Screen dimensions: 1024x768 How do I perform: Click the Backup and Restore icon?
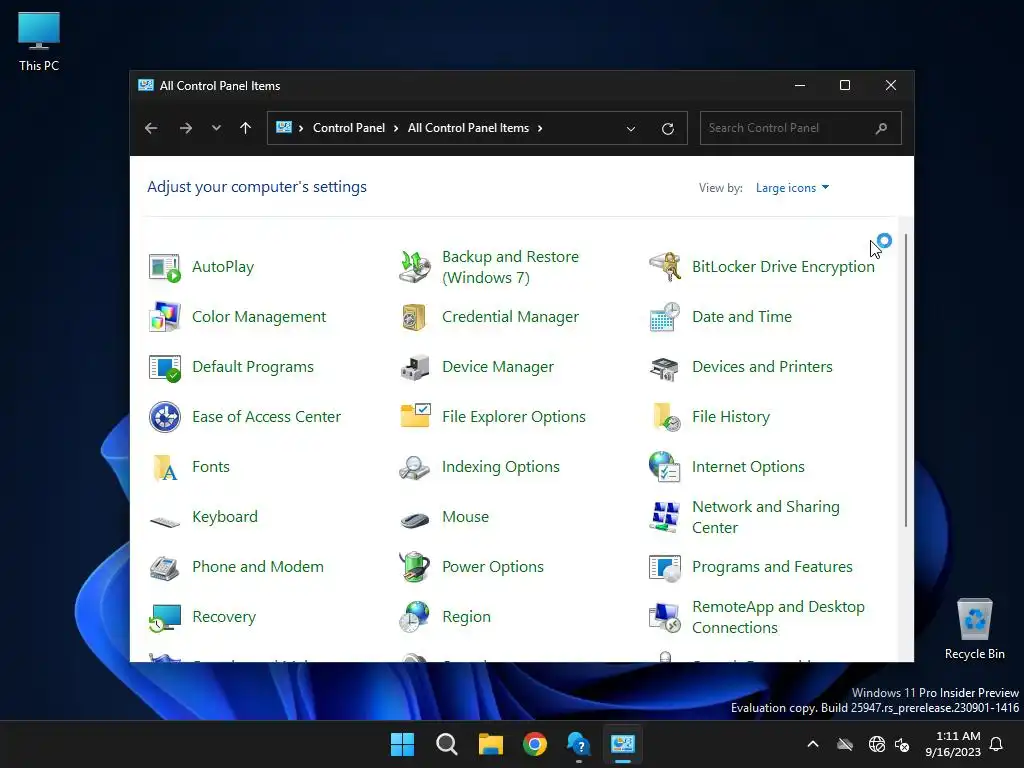coord(415,267)
